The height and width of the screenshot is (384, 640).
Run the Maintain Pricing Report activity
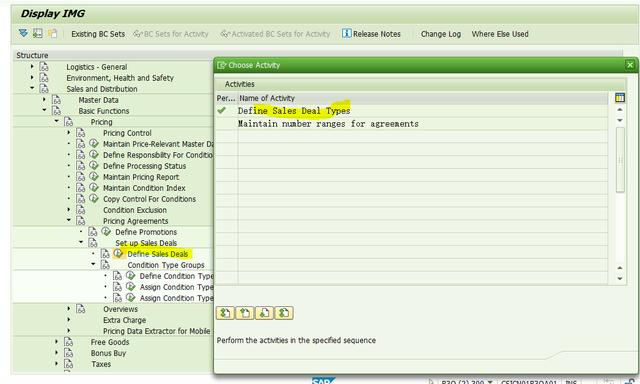click(94, 177)
